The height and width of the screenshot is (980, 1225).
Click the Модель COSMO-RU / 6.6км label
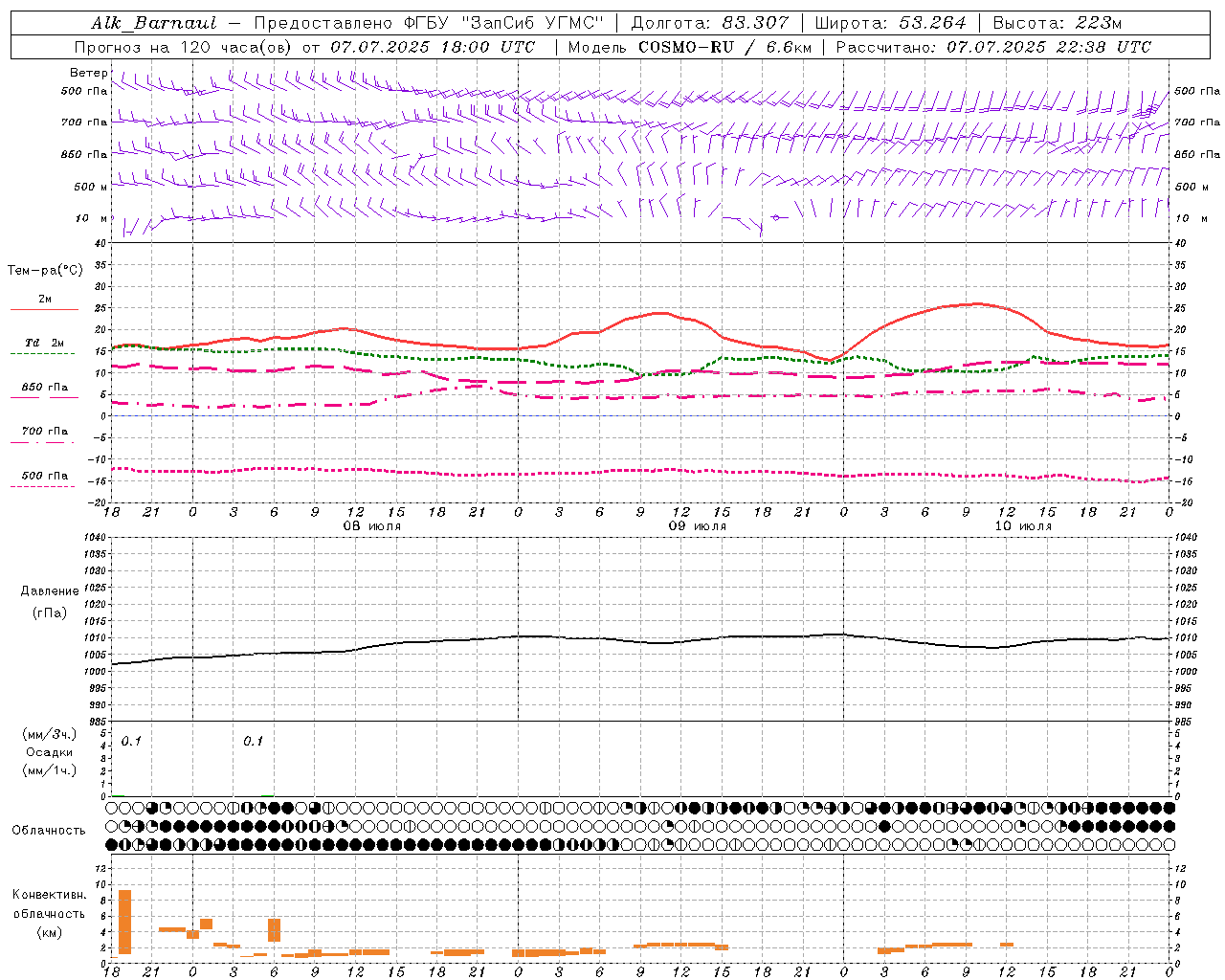688,47
